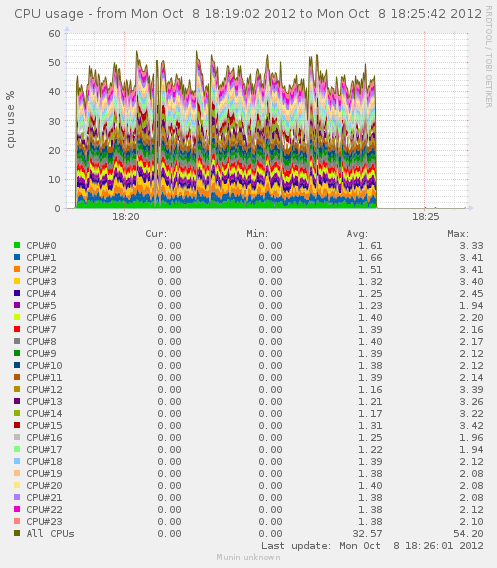This screenshot has height=568, width=497.
Task: Click the 18:20 time axis label
Action: coord(126,217)
